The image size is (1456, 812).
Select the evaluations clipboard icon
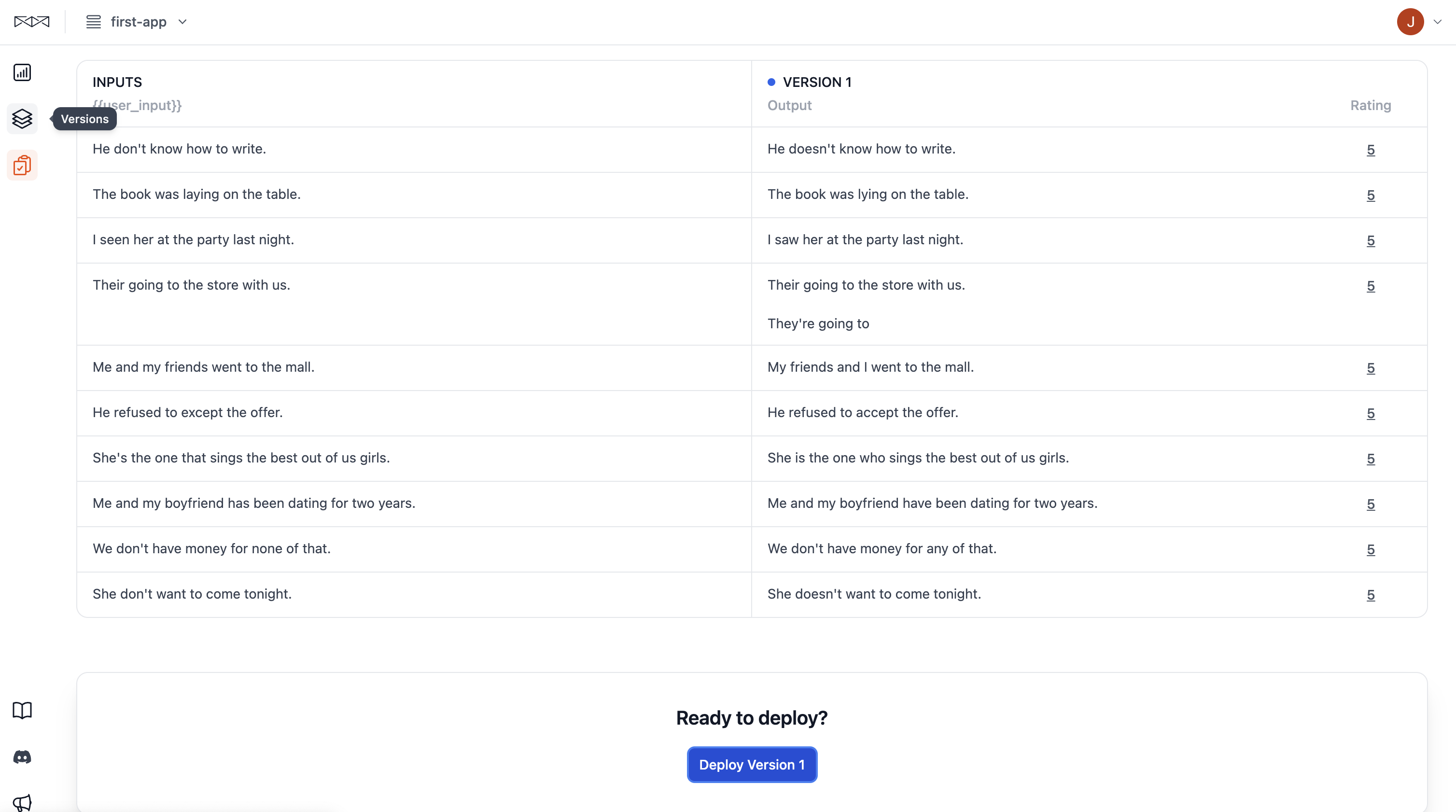22,165
